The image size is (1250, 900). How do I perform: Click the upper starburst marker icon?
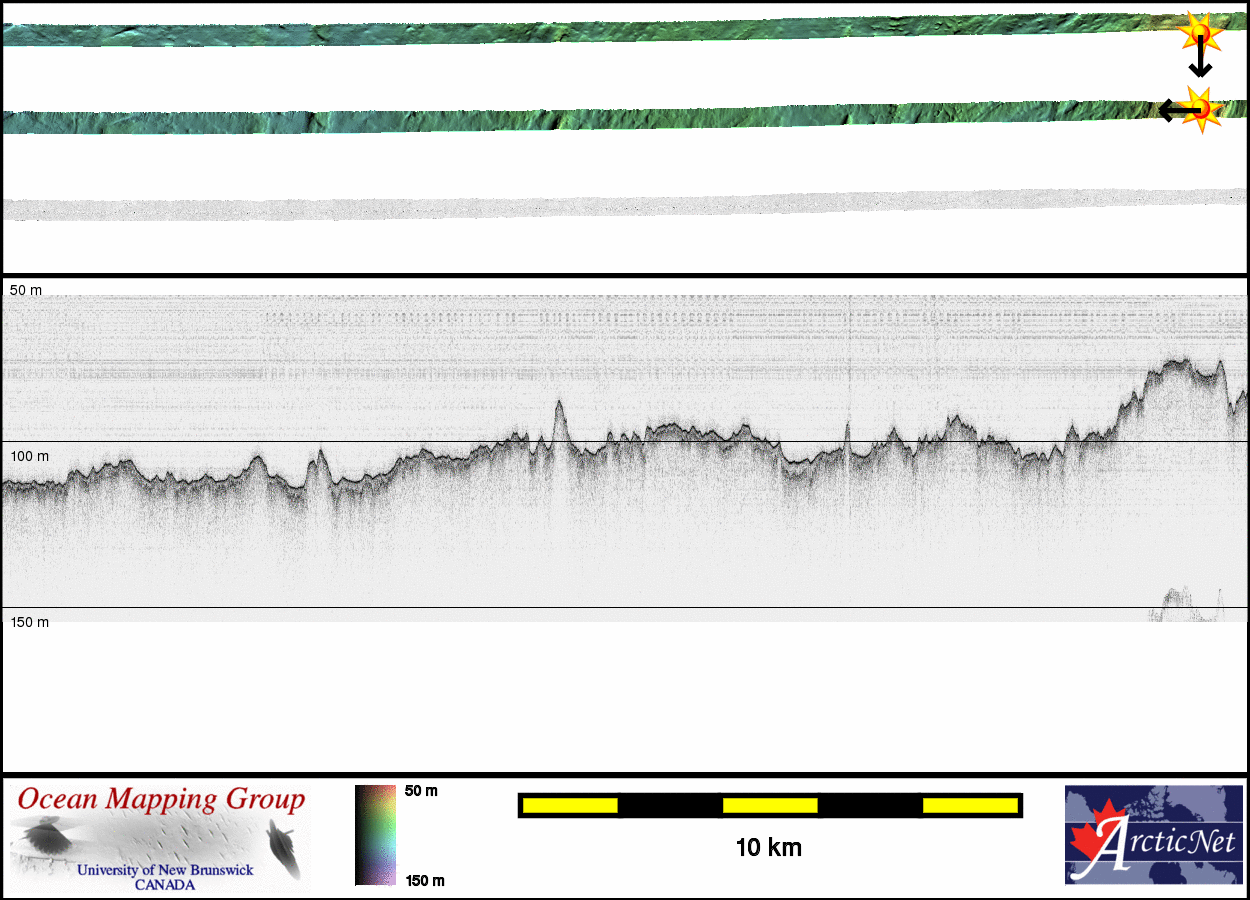pyautogui.click(x=1198, y=33)
